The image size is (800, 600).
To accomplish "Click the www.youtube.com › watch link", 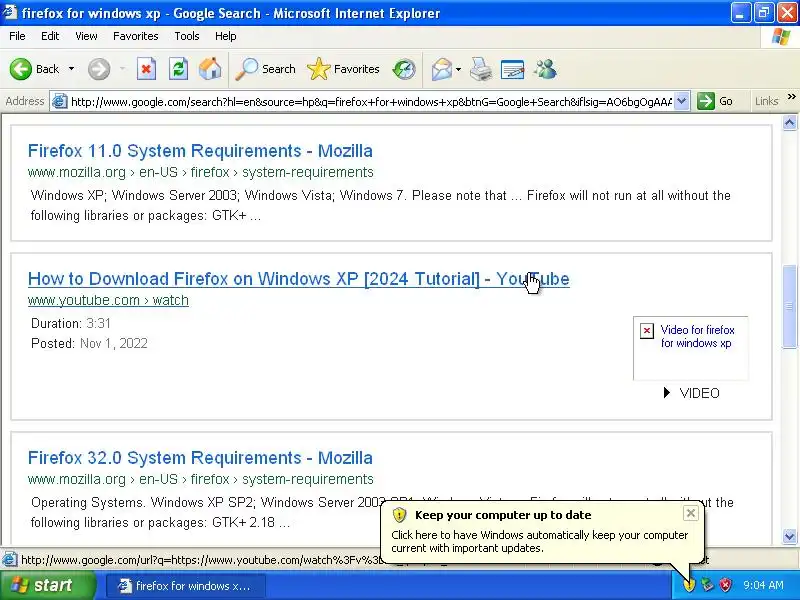I will point(108,301).
